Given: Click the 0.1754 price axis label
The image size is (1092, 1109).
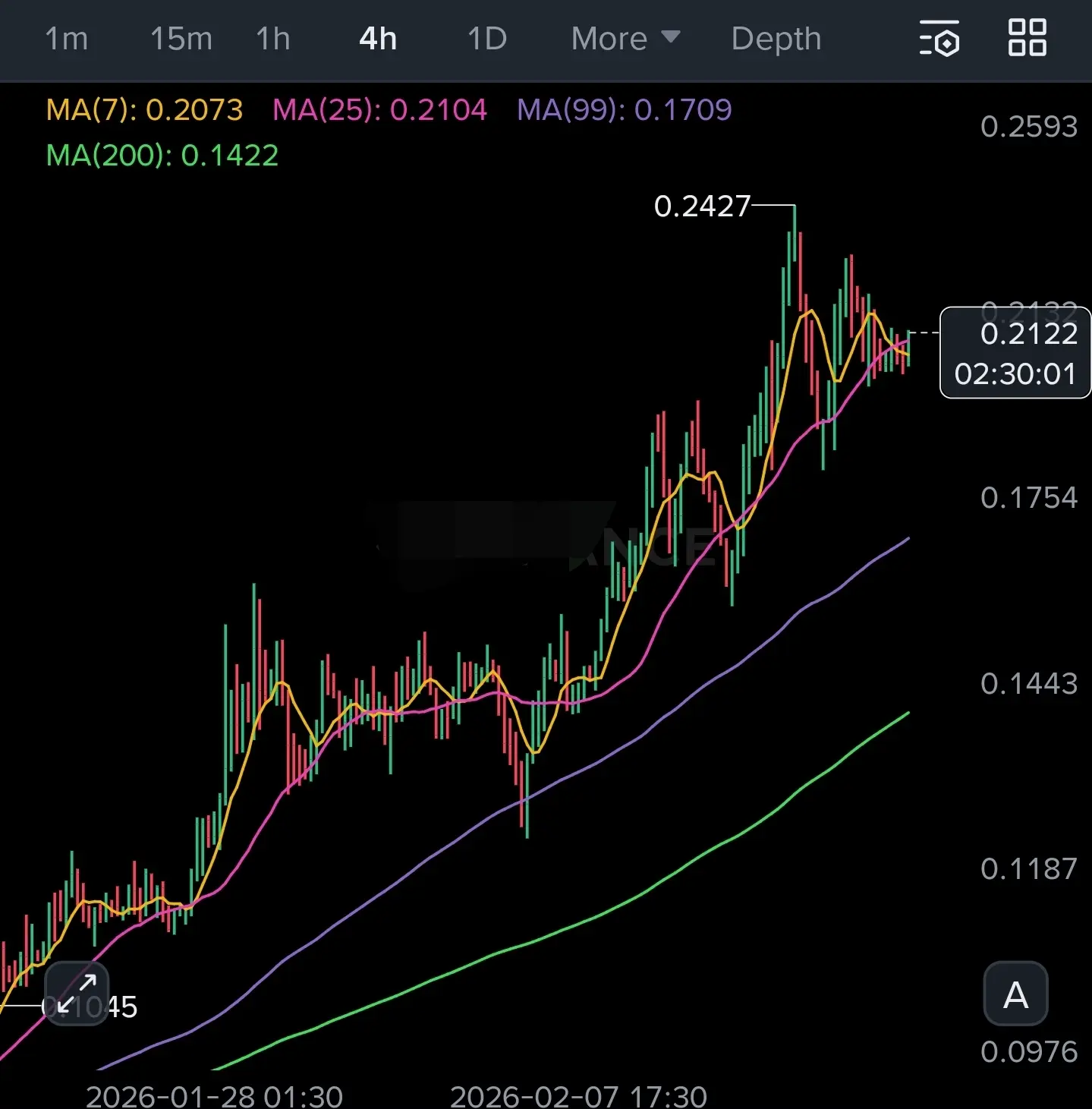Looking at the screenshot, I should 1029,498.
